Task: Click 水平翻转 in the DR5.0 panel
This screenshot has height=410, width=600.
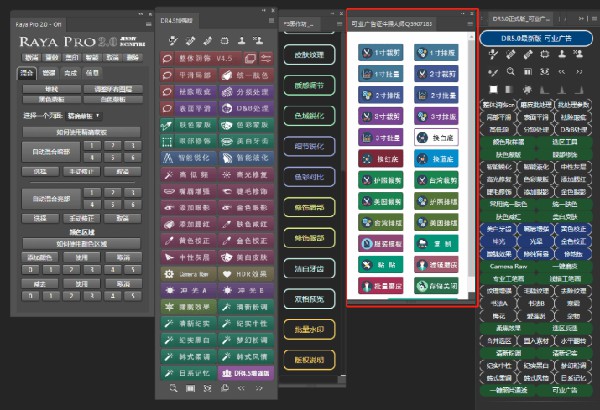Action: [x=573, y=341]
